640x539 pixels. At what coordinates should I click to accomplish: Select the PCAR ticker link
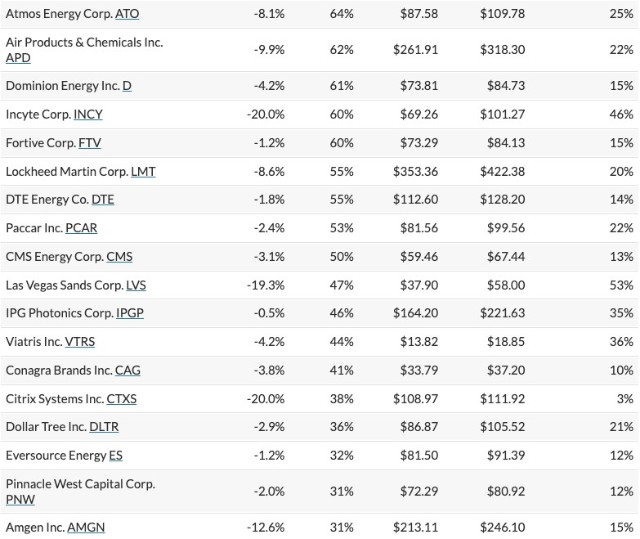click(81, 228)
